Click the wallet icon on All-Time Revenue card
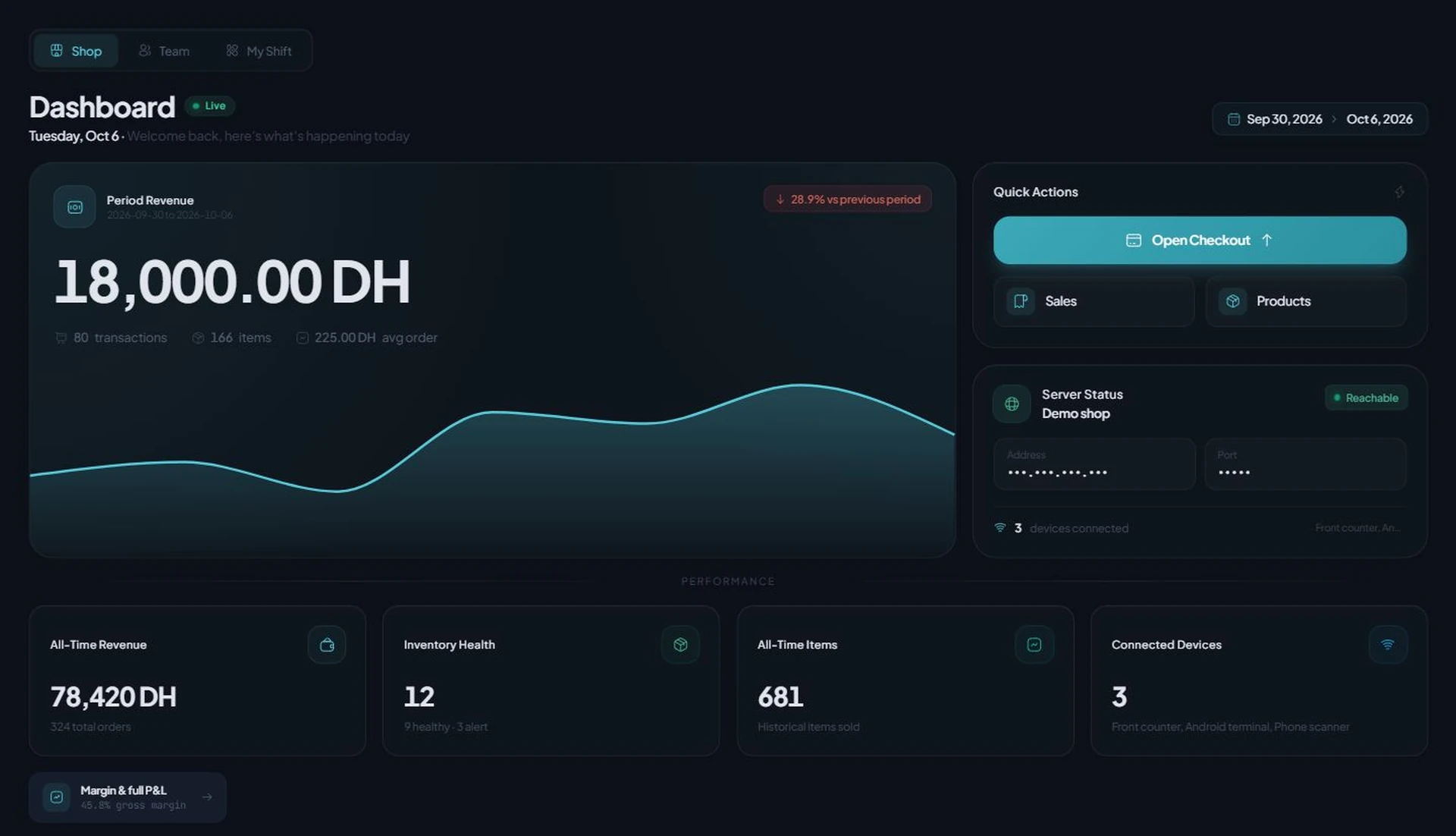 click(x=327, y=645)
